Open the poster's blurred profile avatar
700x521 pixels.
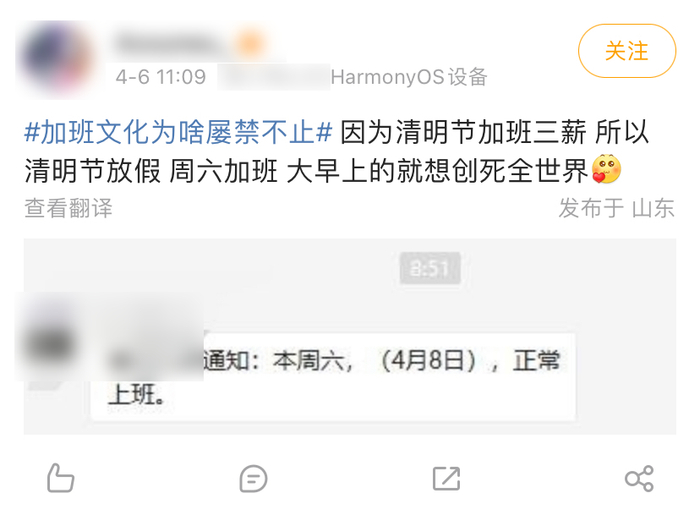tap(57, 58)
